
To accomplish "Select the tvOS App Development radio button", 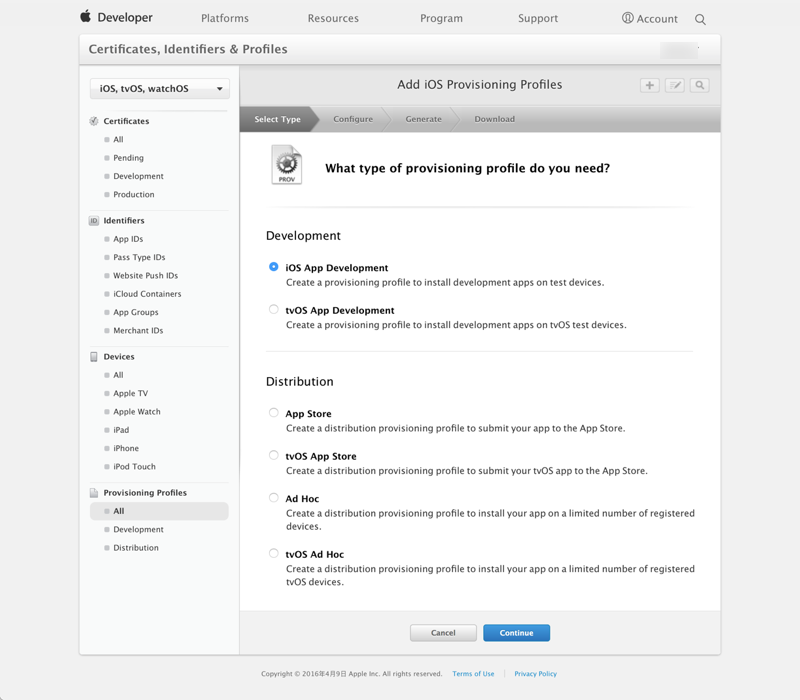I will click(x=274, y=310).
